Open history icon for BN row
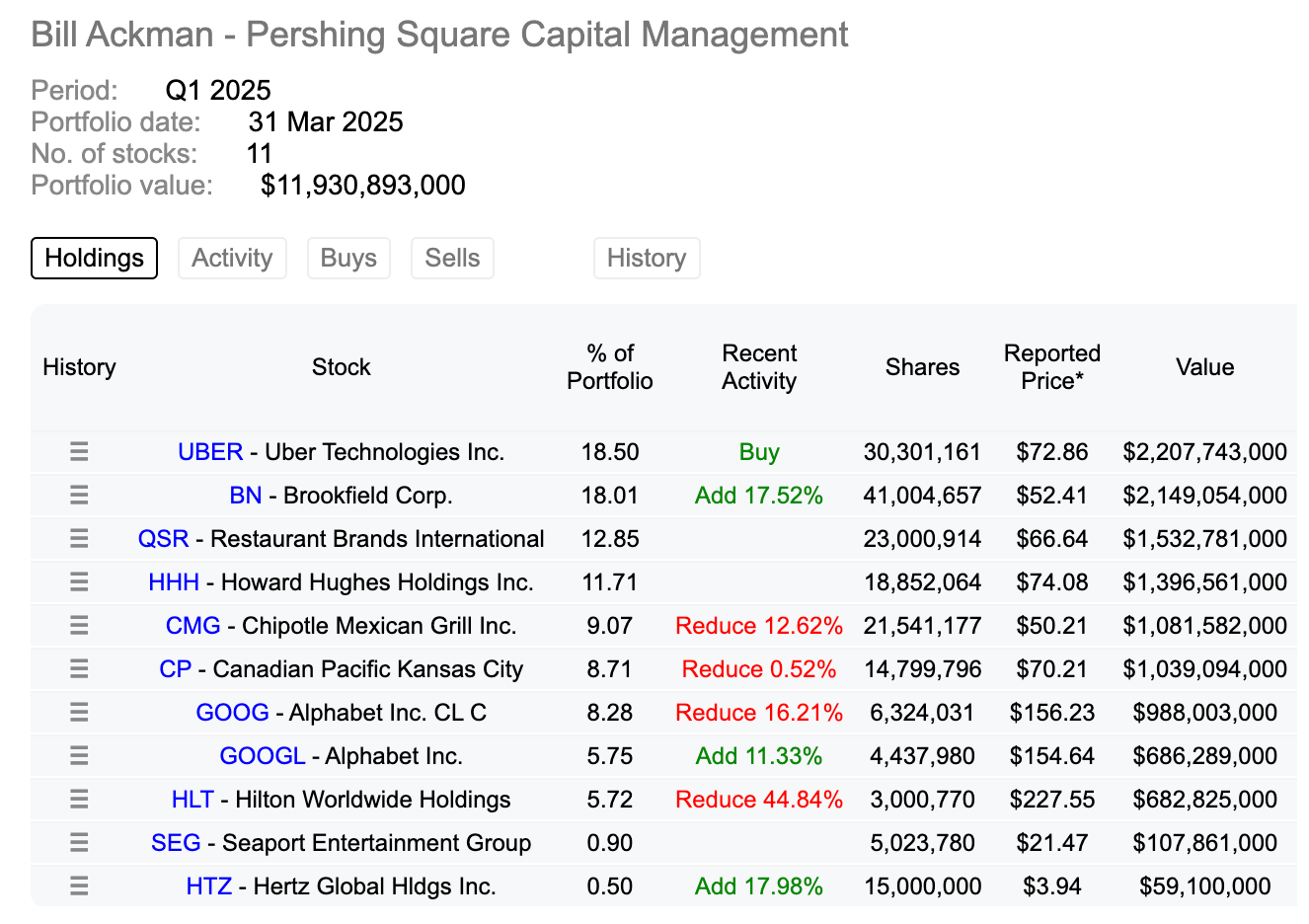The image size is (1309, 924). 79,496
